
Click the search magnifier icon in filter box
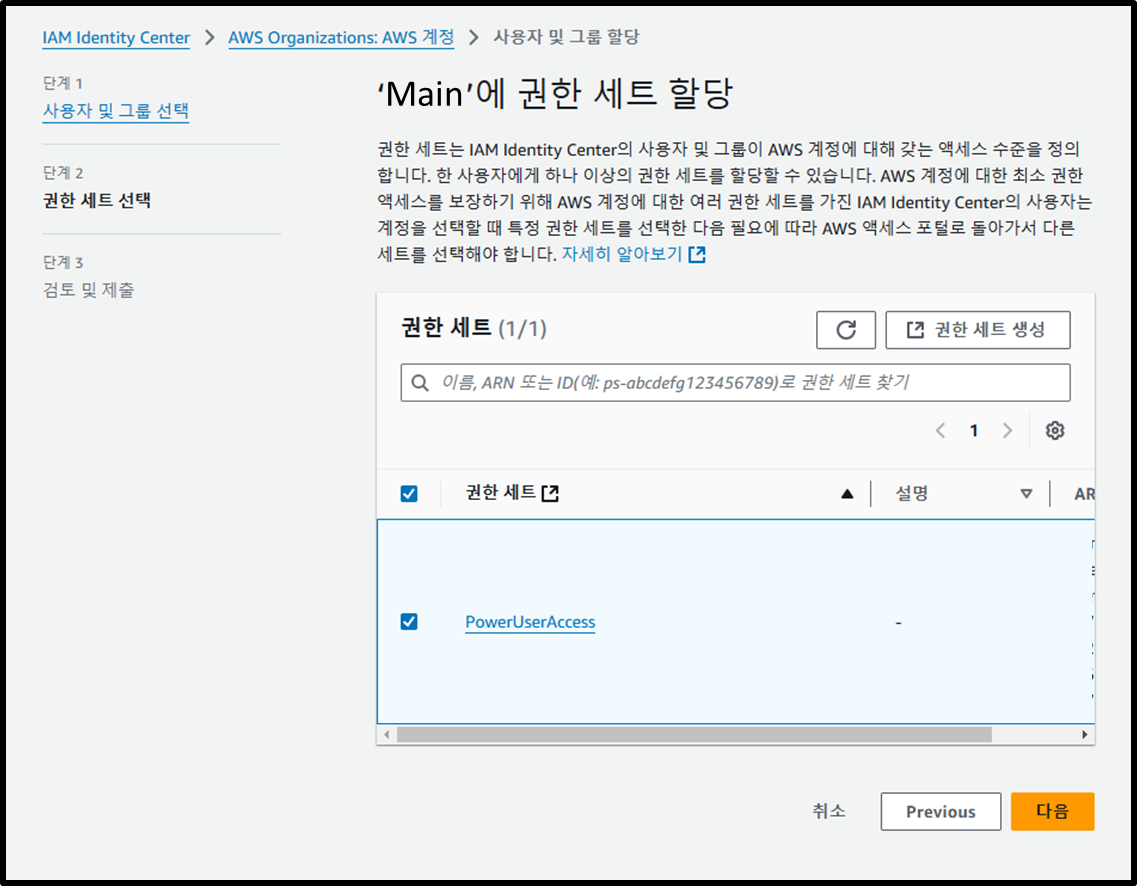click(x=420, y=383)
